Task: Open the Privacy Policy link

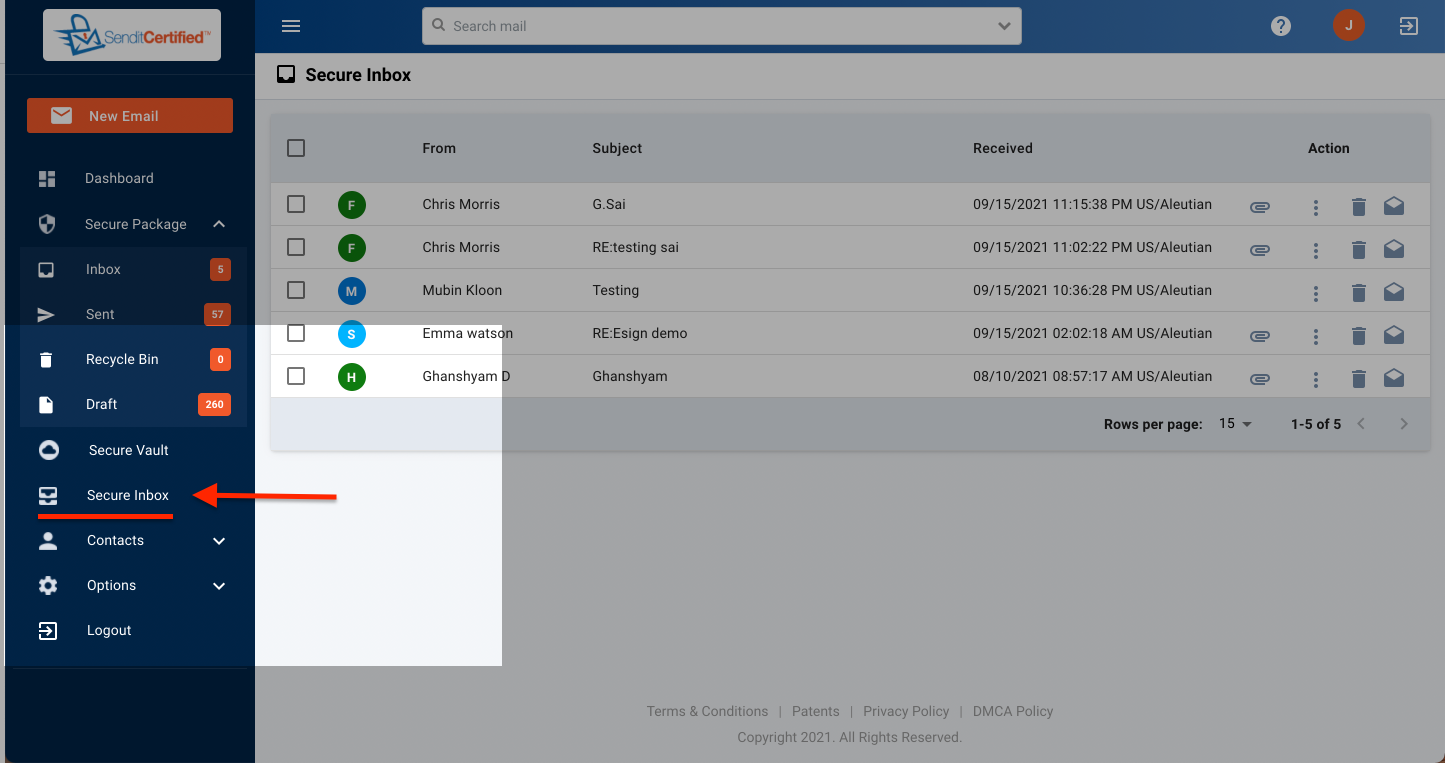Action: 905,711
